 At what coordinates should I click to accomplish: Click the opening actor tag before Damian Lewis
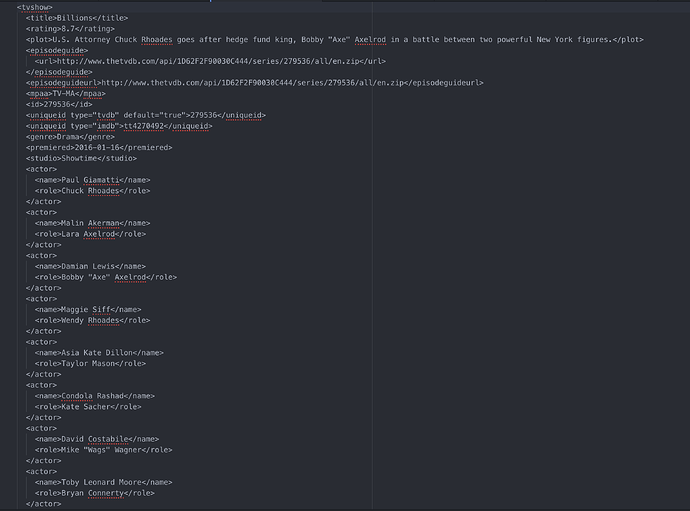[x=41, y=255]
